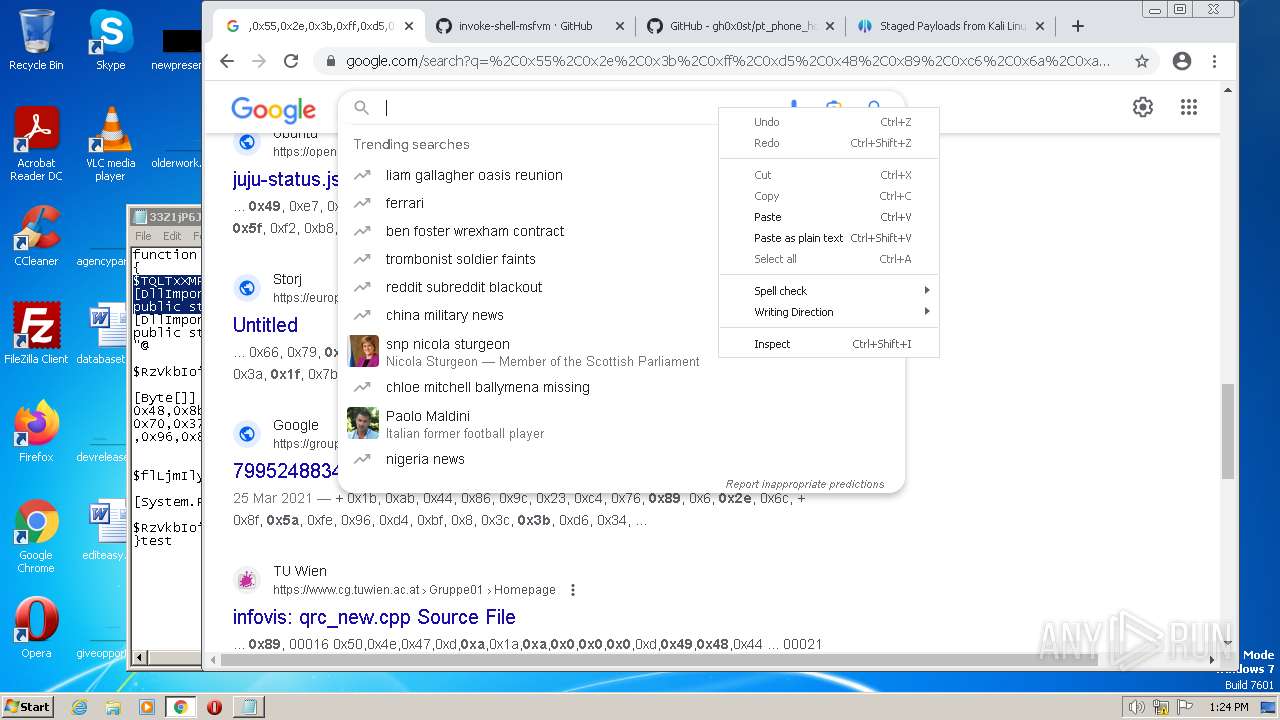The width and height of the screenshot is (1280, 720).
Task: Open the Untitled Storj search result
Action: pos(265,325)
